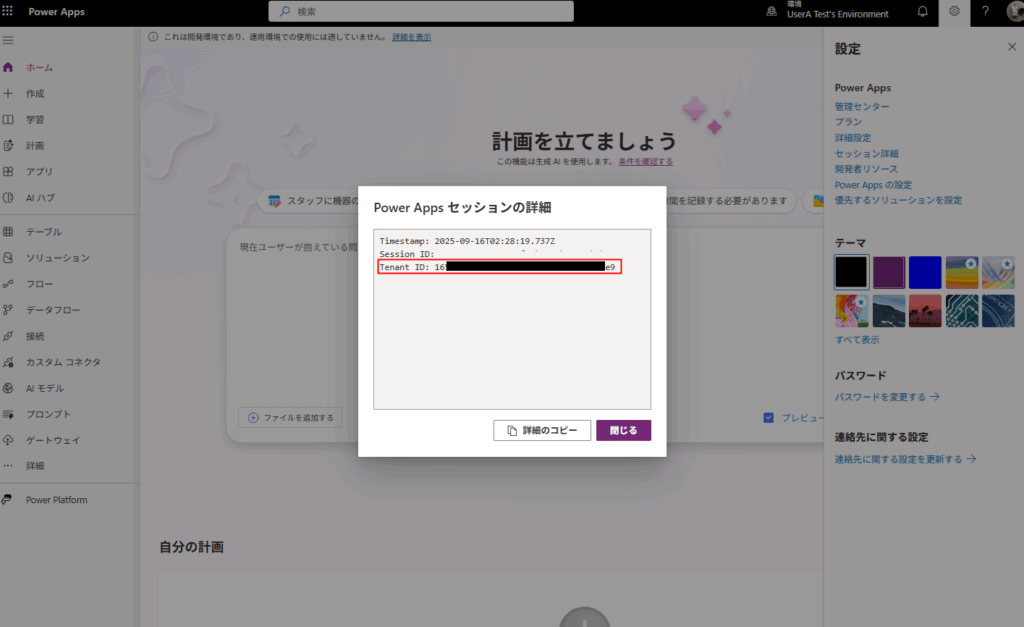The height and width of the screenshot is (627, 1024).
Task: Click the 学習 book icon
Action: pyautogui.click(x=8, y=120)
